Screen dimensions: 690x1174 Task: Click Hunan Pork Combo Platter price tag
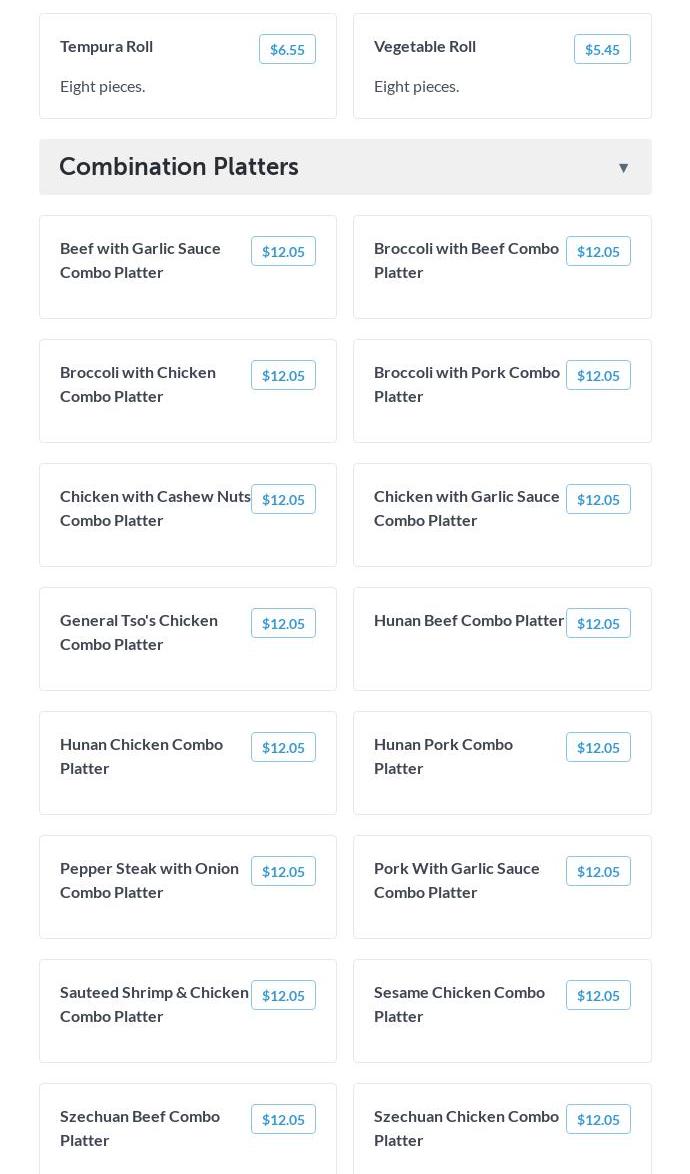pyautogui.click(x=598, y=747)
